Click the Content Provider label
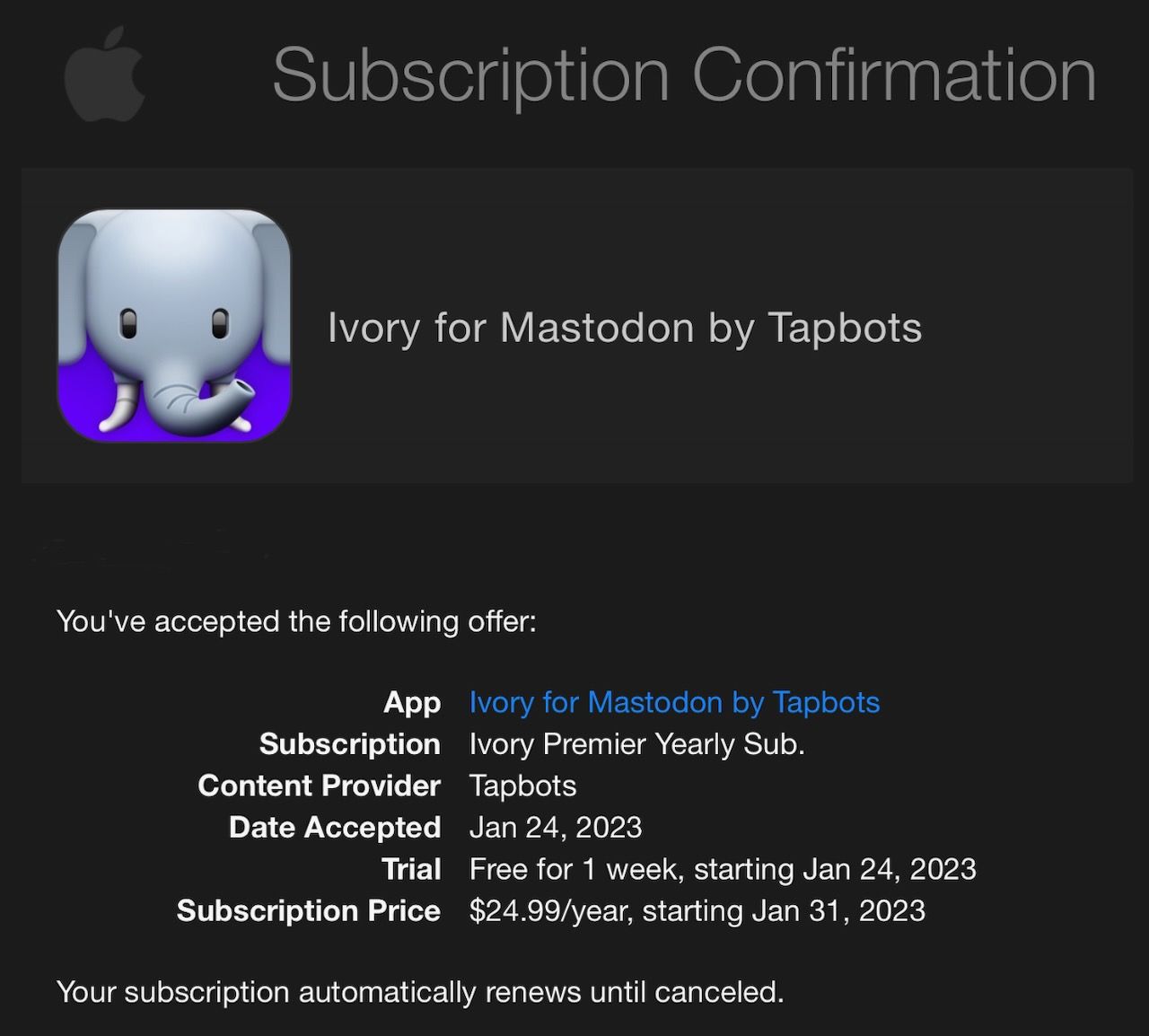The width and height of the screenshot is (1149, 1036). (320, 786)
